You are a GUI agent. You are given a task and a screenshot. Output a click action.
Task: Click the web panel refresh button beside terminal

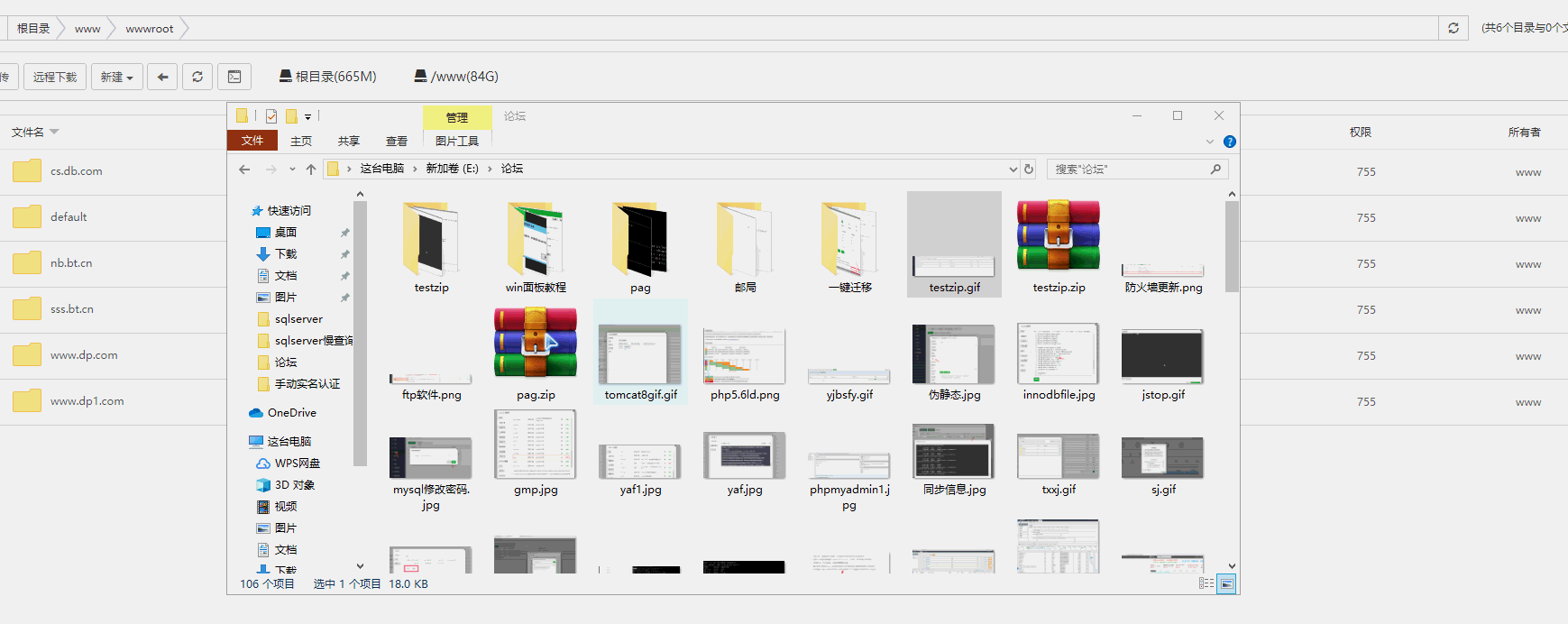(197, 77)
